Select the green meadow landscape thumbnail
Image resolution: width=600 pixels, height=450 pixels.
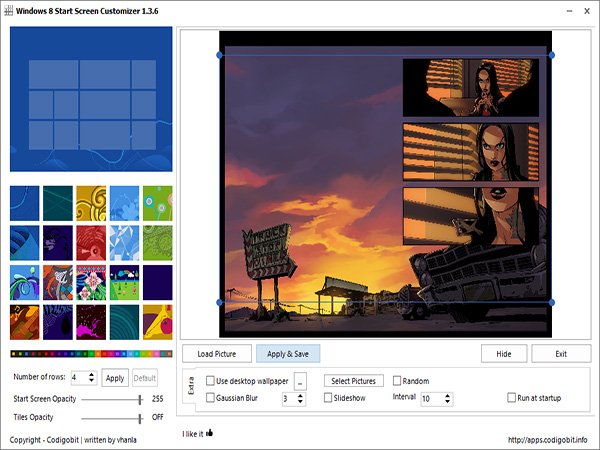point(124,283)
